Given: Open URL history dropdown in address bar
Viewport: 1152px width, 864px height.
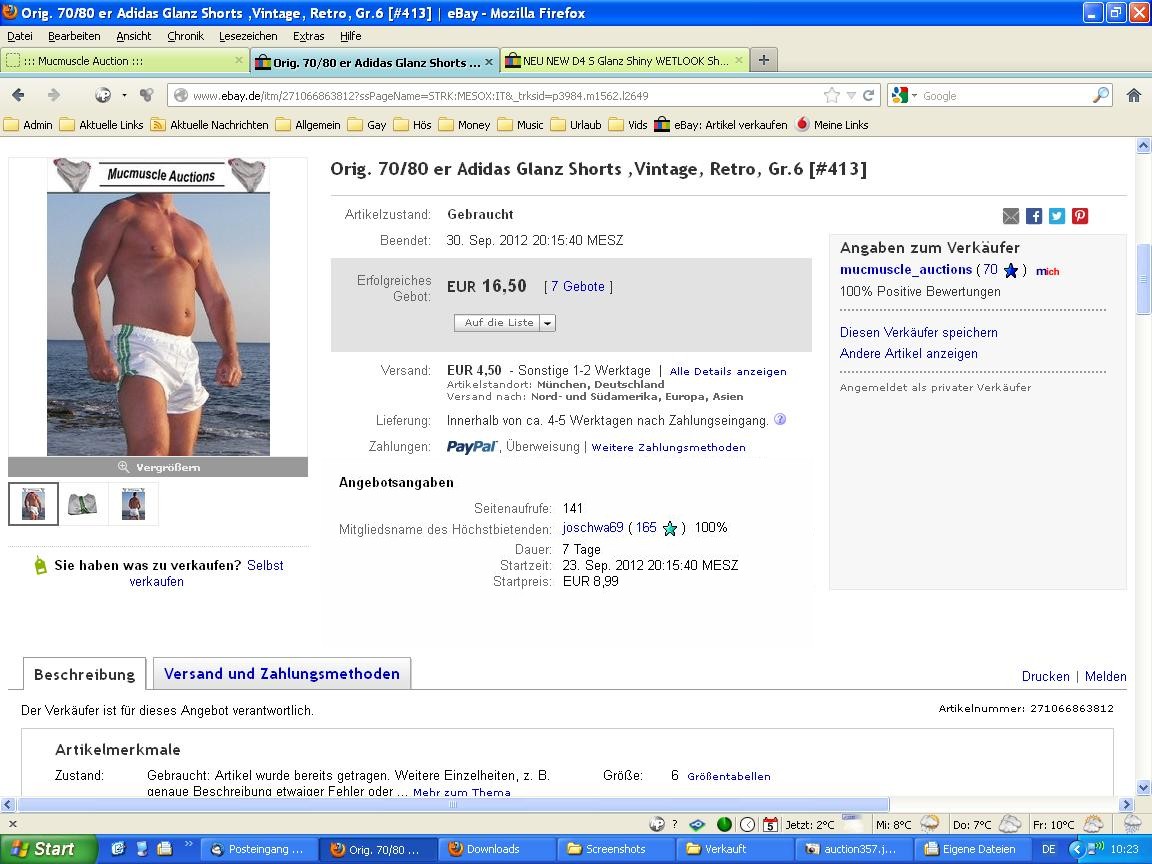Looking at the screenshot, I should point(851,96).
